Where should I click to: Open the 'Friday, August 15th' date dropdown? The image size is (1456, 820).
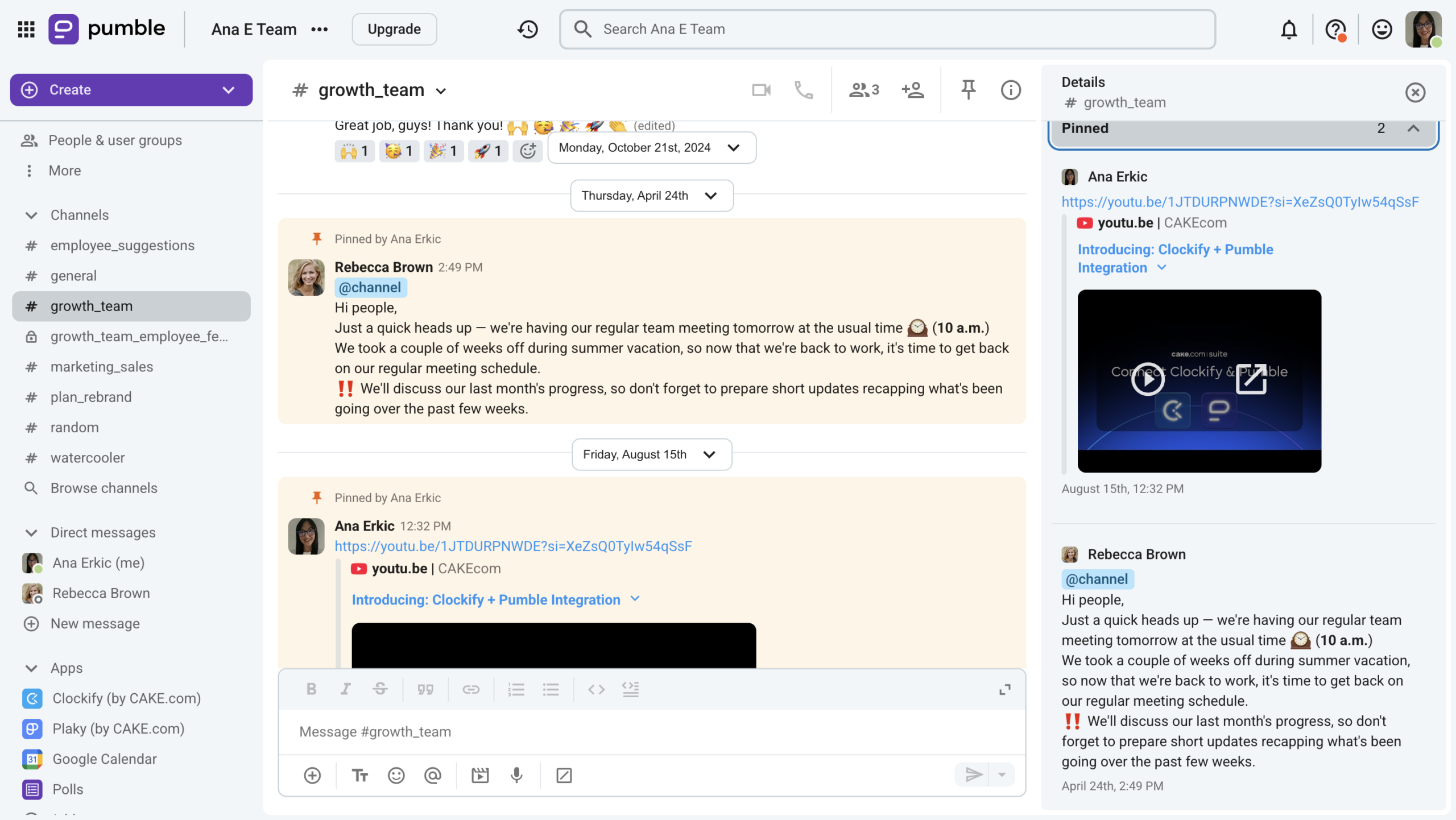651,454
